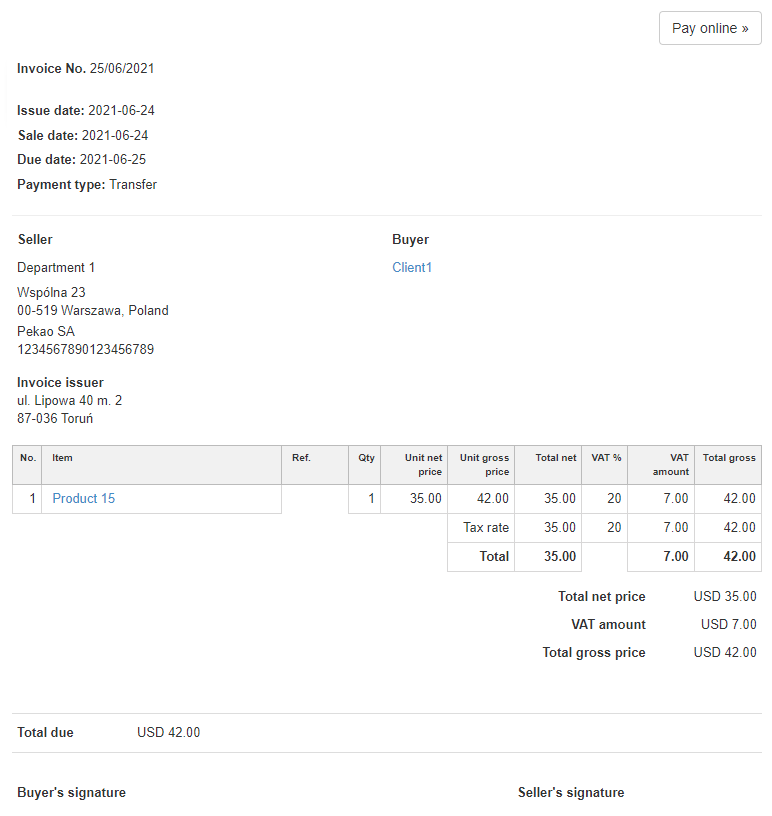Viewport: 772px width, 816px height.
Task: Click the Department 1 seller name
Action: pos(56,268)
